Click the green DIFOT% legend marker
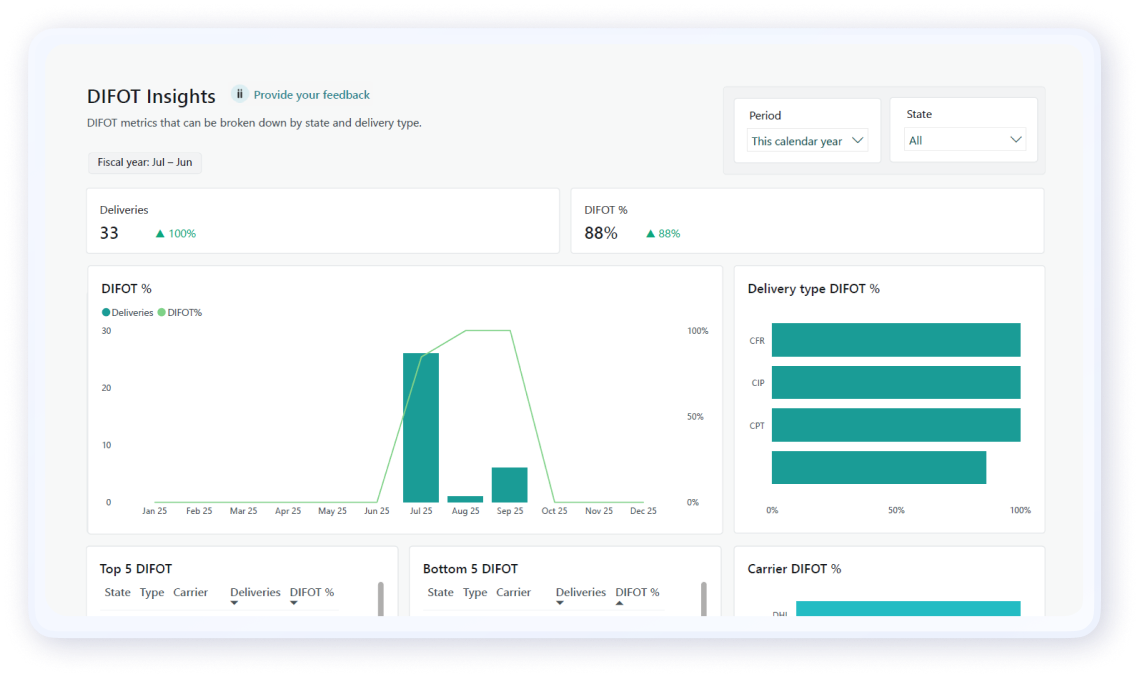 pos(159,312)
